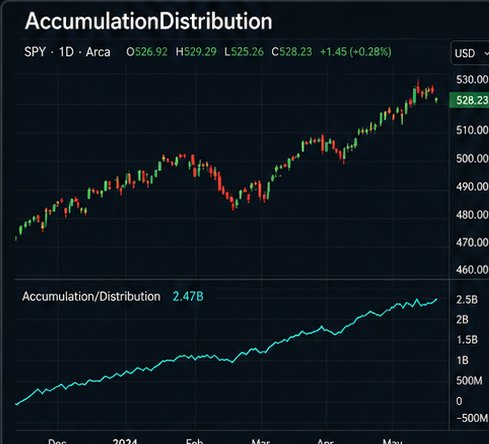Click the 460.00 price axis label

click(472, 269)
